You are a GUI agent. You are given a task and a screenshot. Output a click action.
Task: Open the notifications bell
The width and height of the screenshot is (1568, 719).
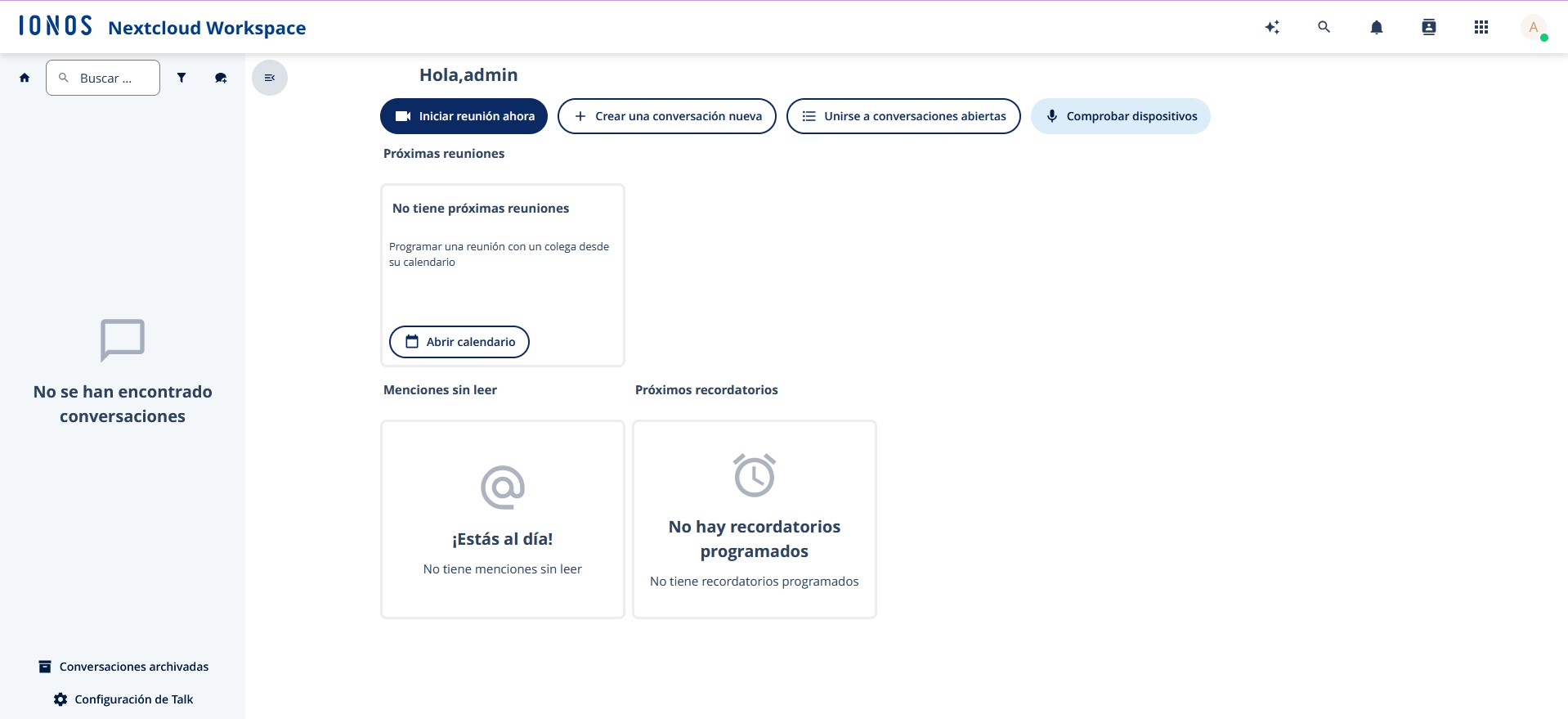(x=1377, y=27)
